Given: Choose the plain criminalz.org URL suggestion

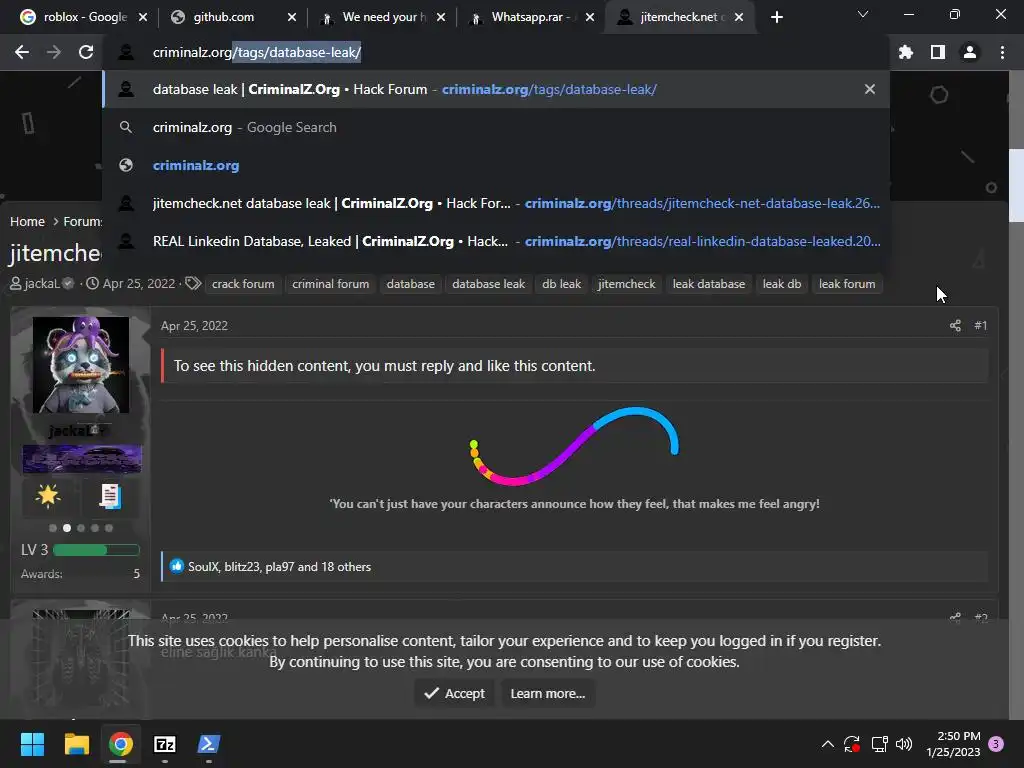Looking at the screenshot, I should (496, 165).
